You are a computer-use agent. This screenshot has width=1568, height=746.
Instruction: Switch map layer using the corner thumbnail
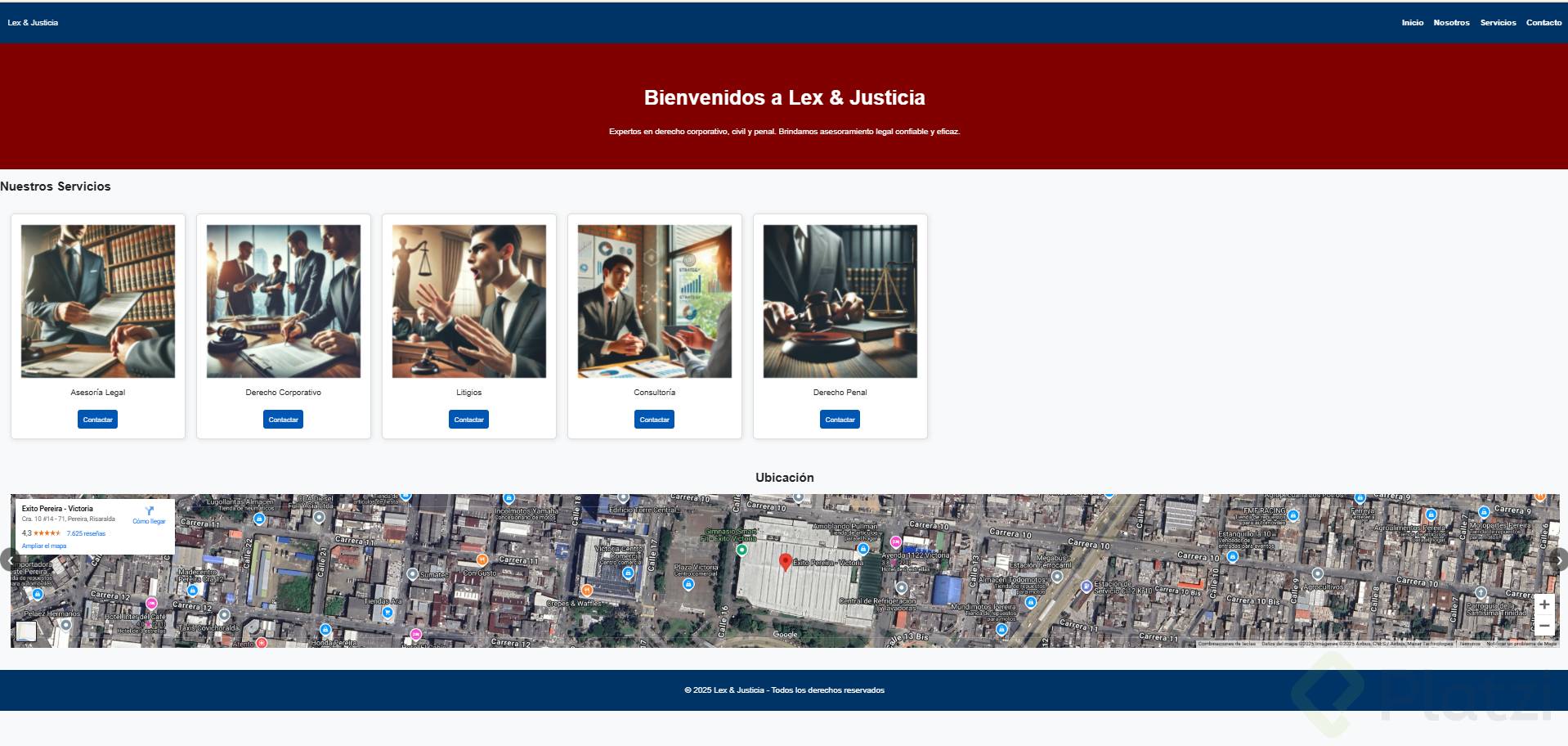[x=26, y=631]
